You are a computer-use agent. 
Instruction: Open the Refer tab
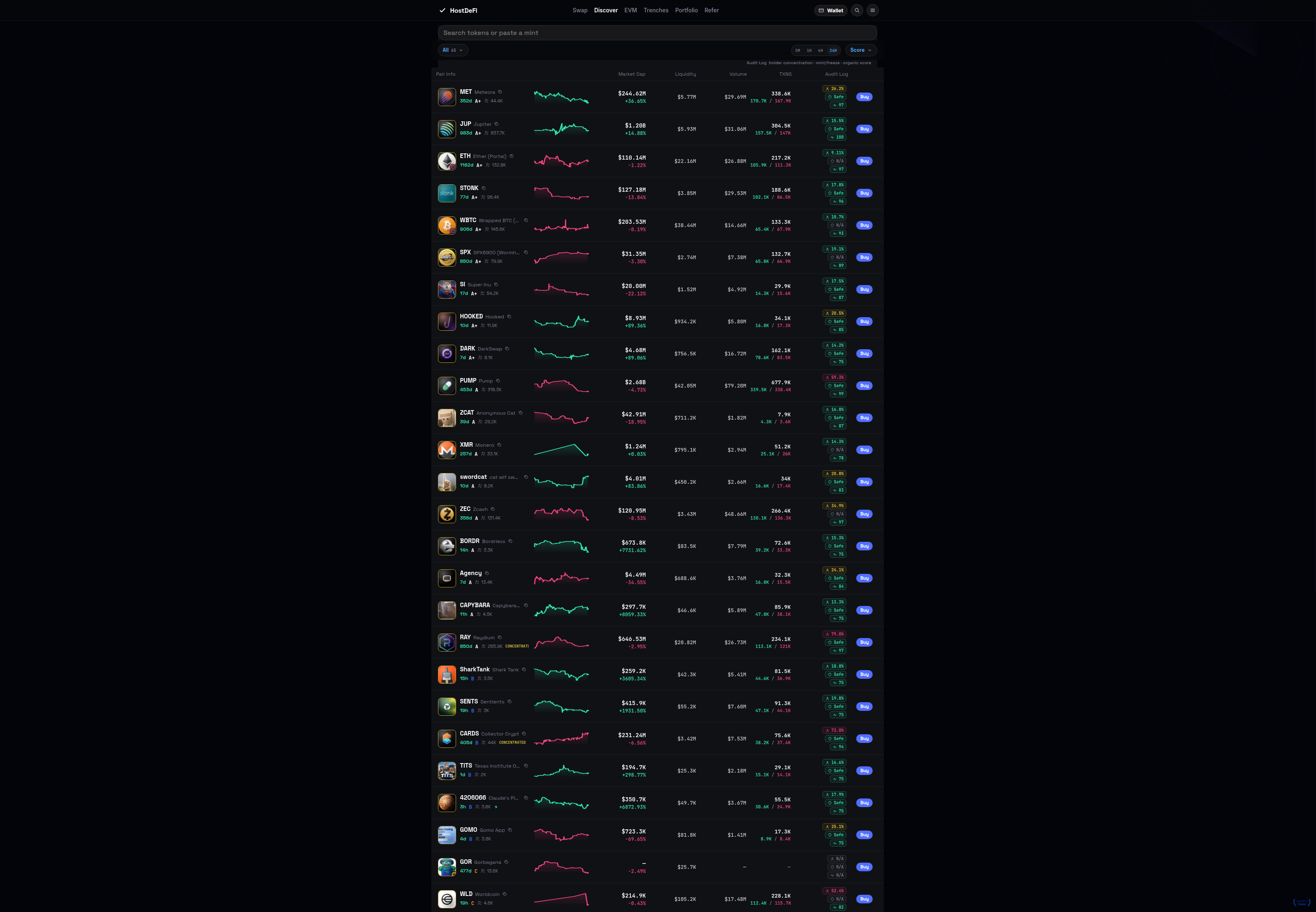711,10
